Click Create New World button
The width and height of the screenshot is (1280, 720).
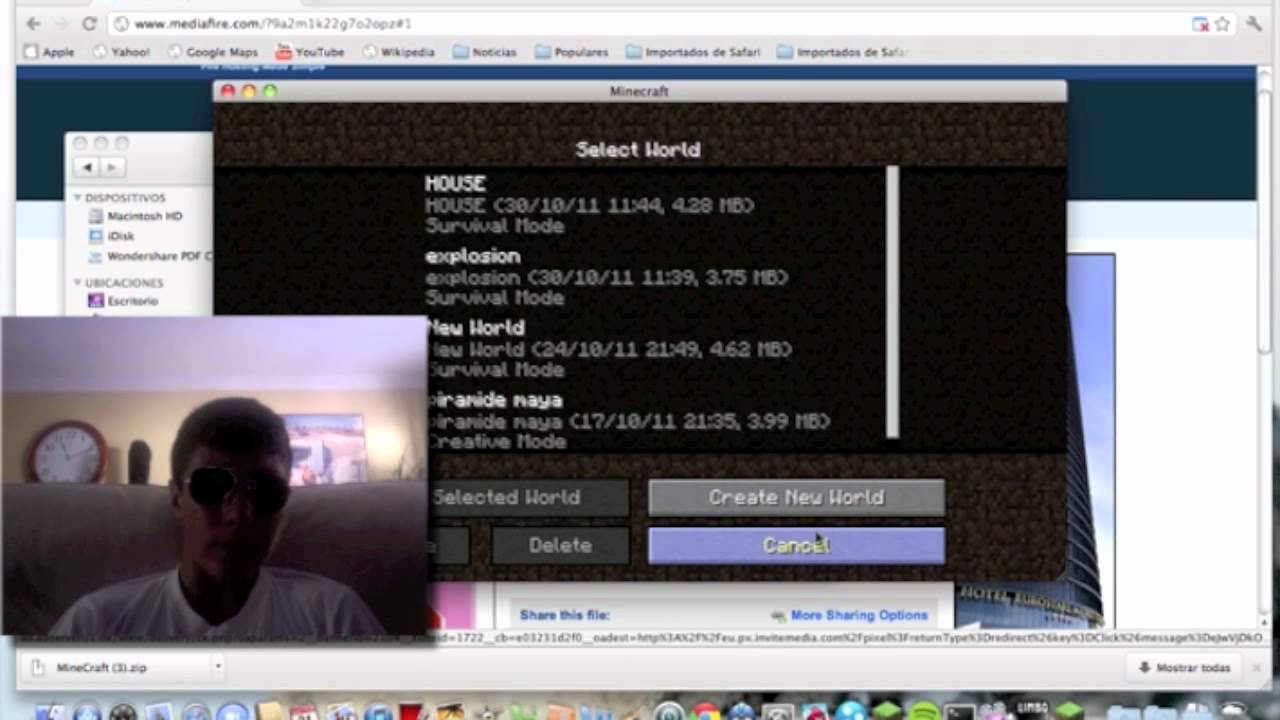tap(796, 497)
